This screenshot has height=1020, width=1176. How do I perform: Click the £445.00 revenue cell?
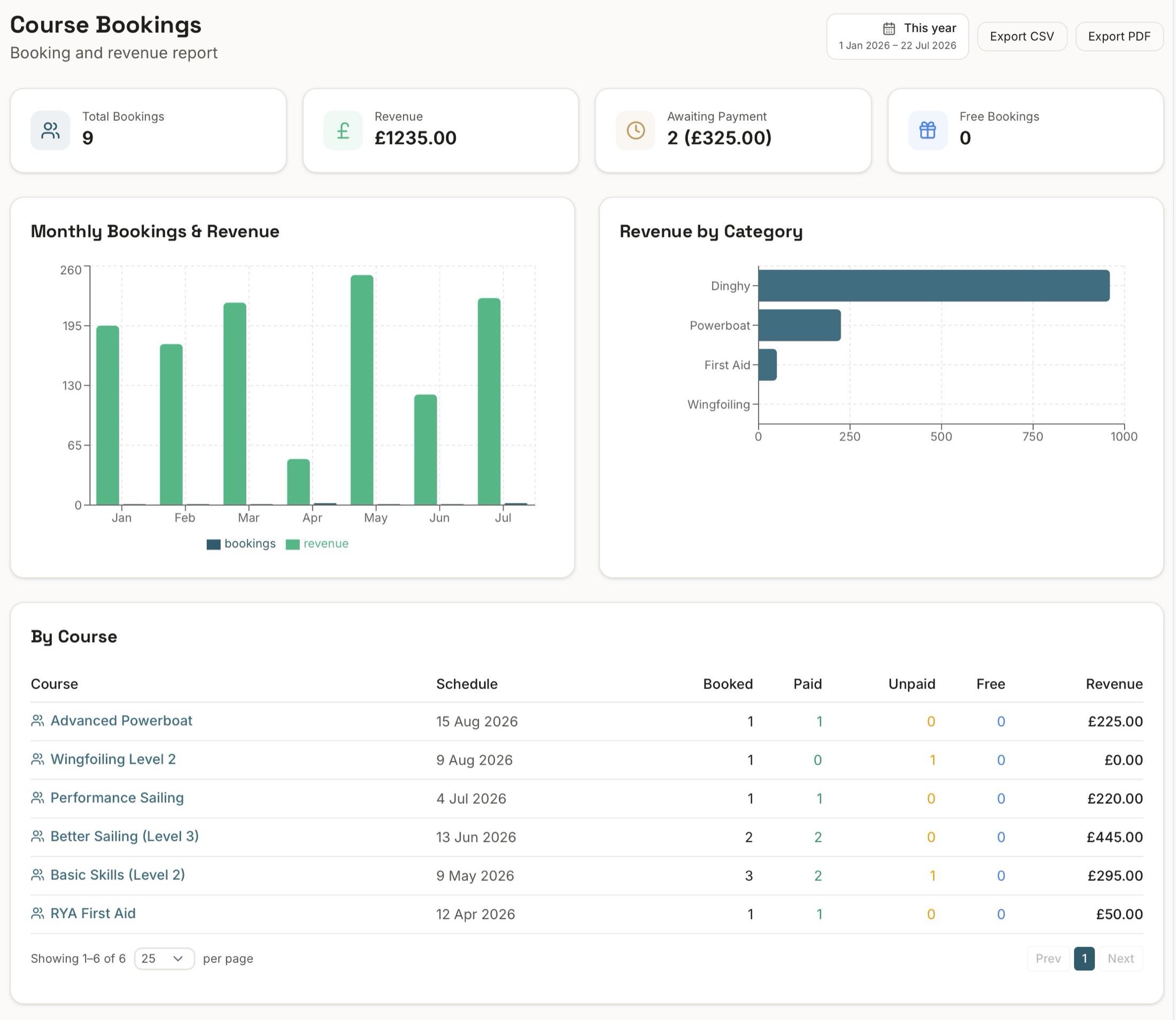pyautogui.click(x=1115, y=837)
